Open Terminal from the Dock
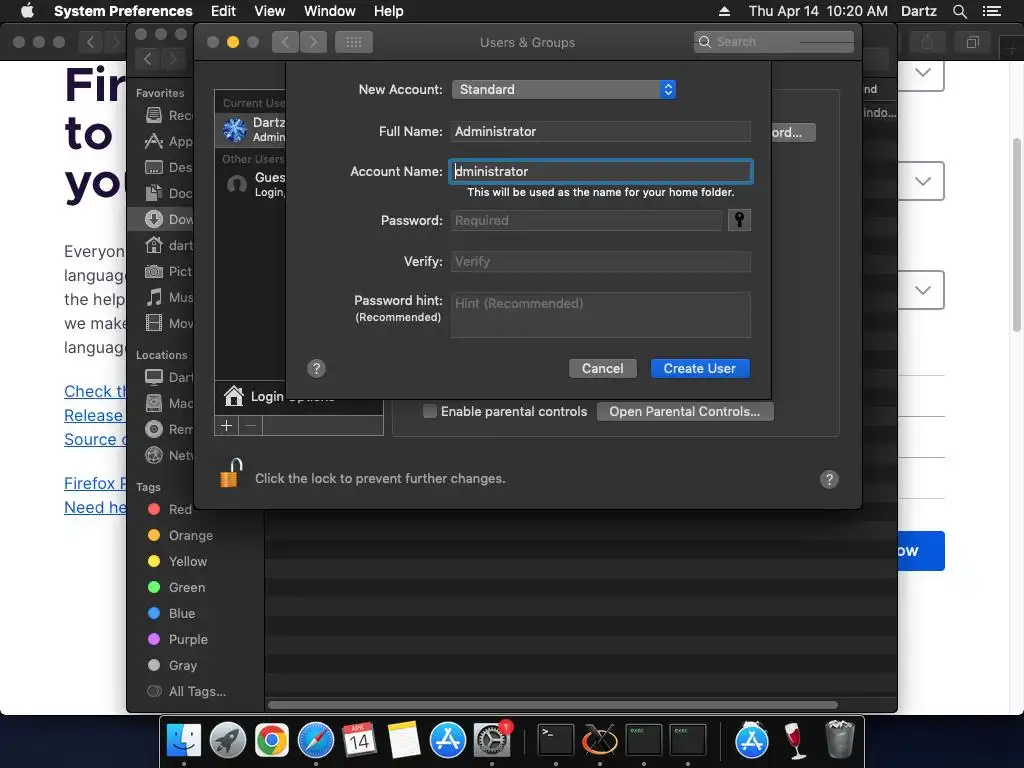Image resolution: width=1024 pixels, height=768 pixels. pyautogui.click(x=556, y=741)
